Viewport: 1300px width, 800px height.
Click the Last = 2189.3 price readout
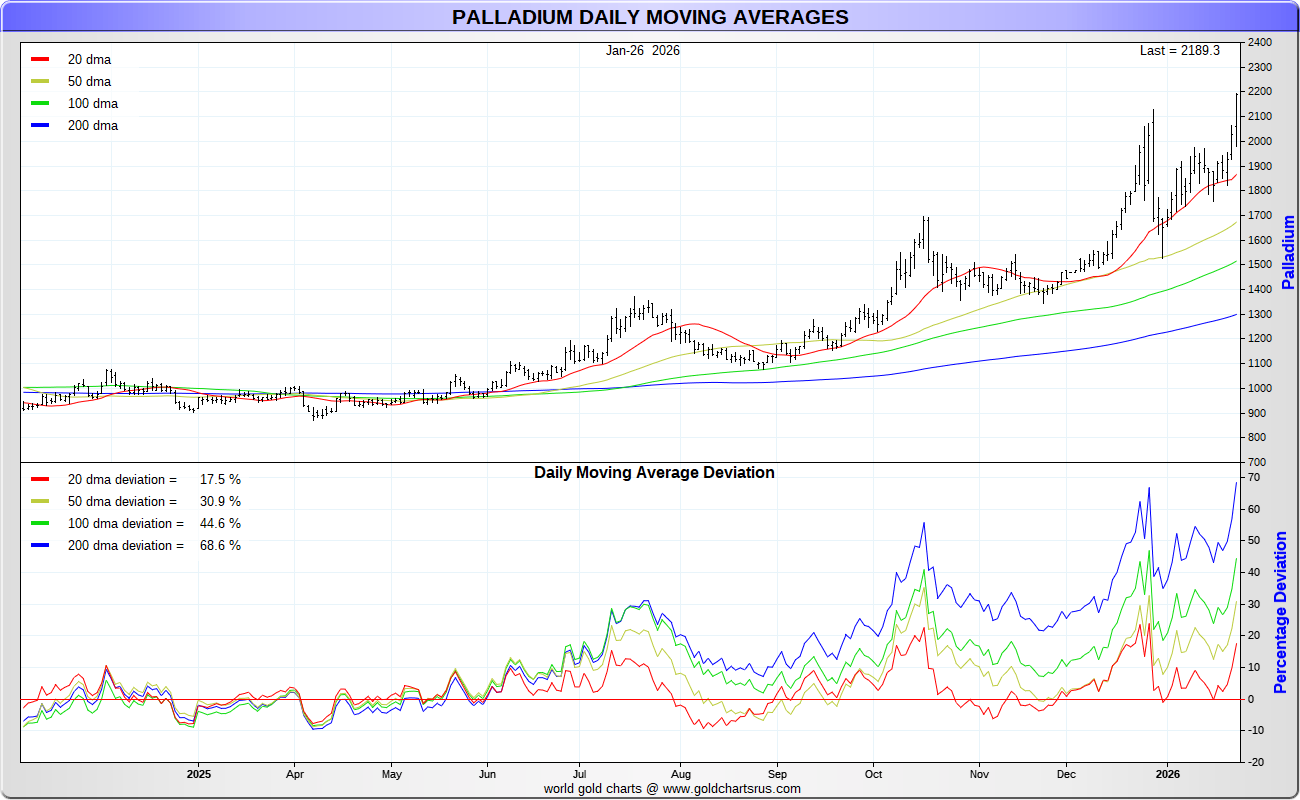[1179, 51]
